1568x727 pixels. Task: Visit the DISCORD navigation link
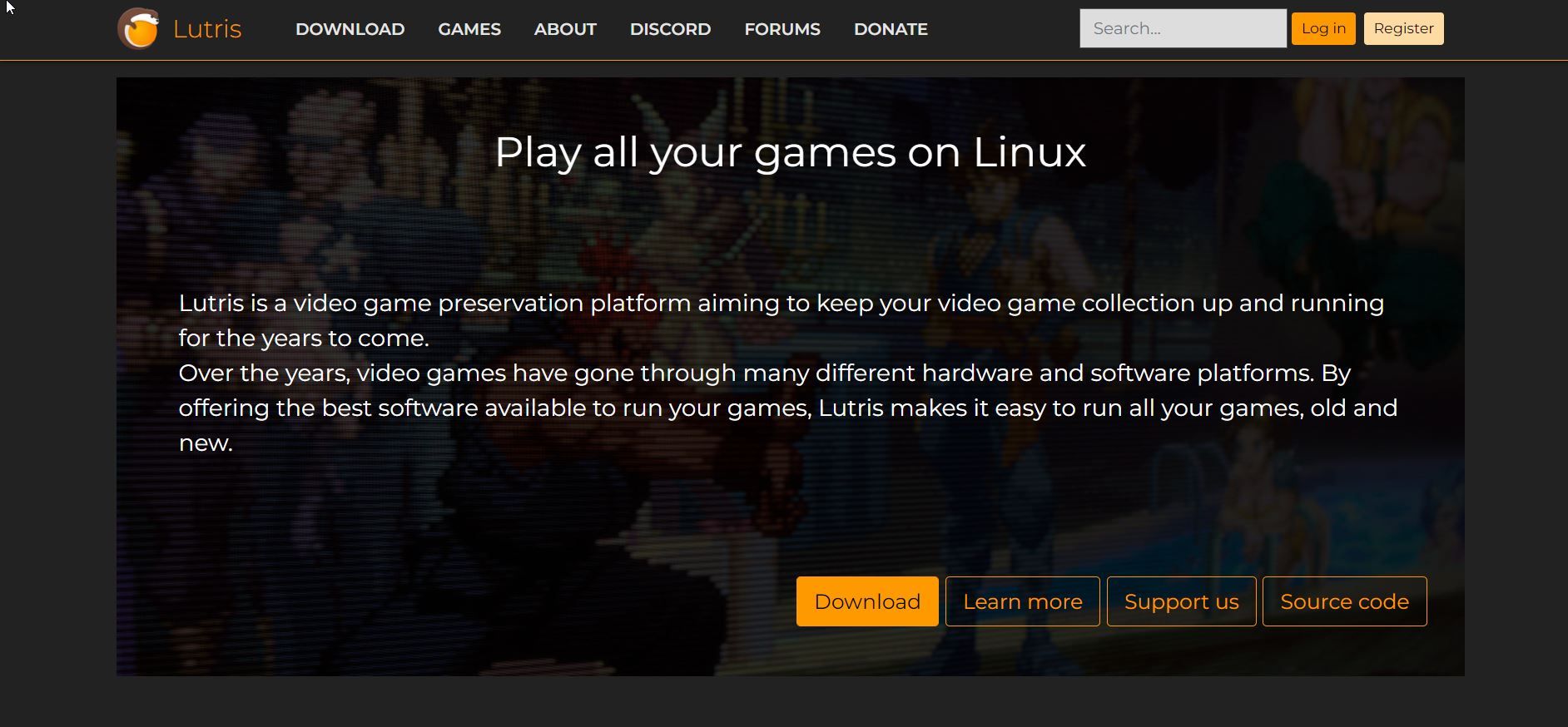(671, 29)
